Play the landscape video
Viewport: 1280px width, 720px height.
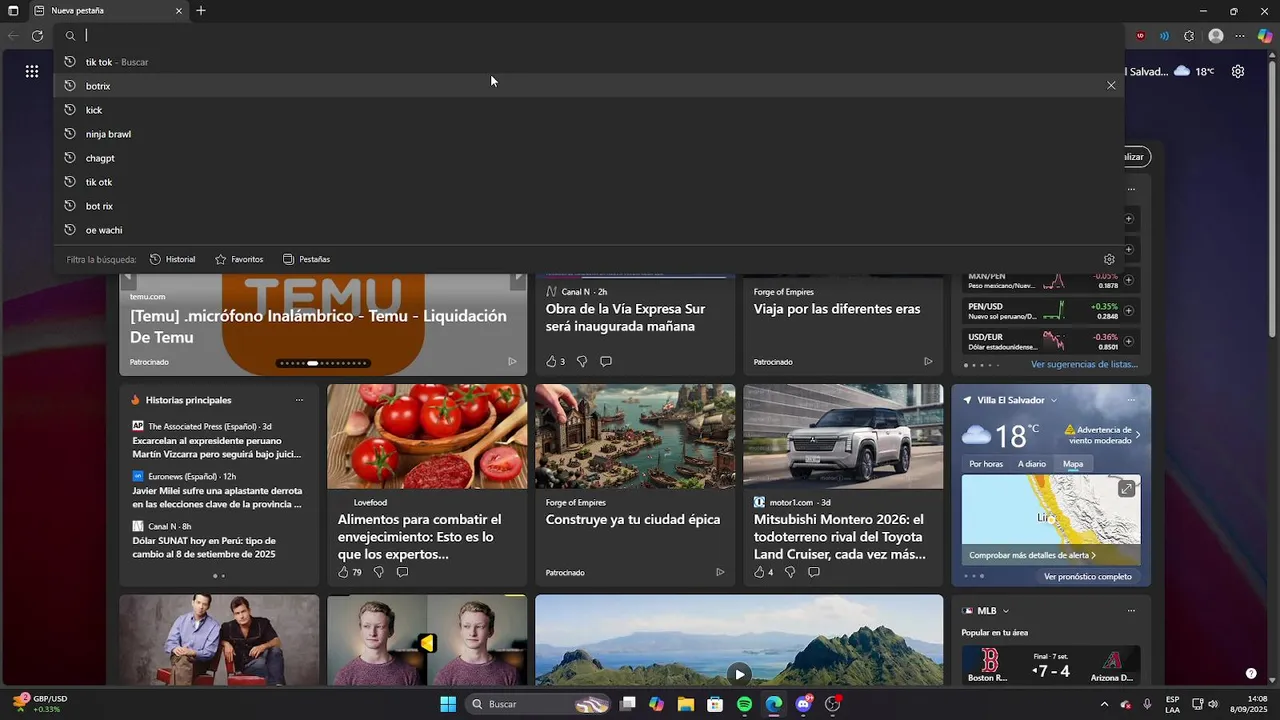coord(739,674)
